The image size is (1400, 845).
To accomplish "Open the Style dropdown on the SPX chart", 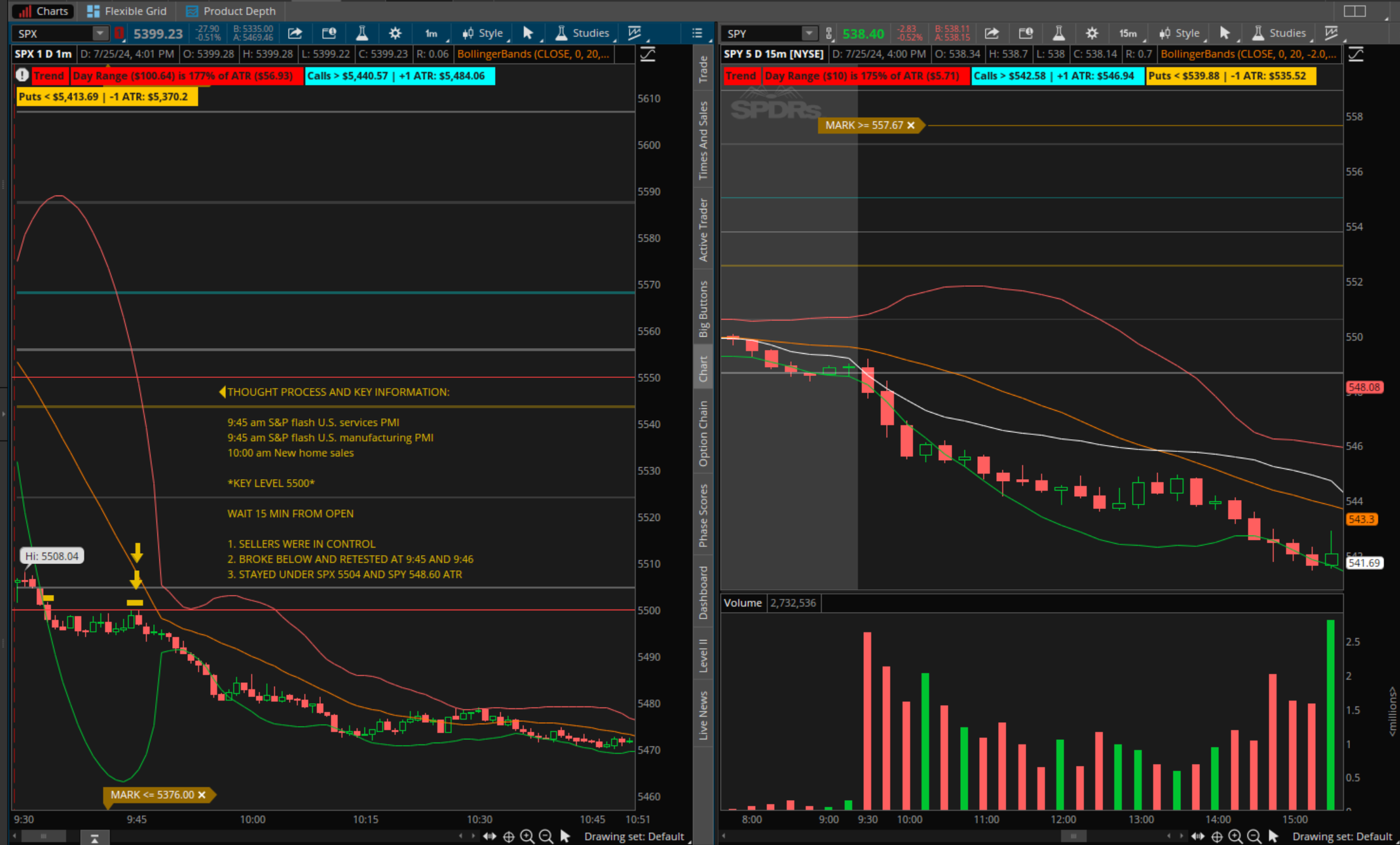I will [x=484, y=33].
